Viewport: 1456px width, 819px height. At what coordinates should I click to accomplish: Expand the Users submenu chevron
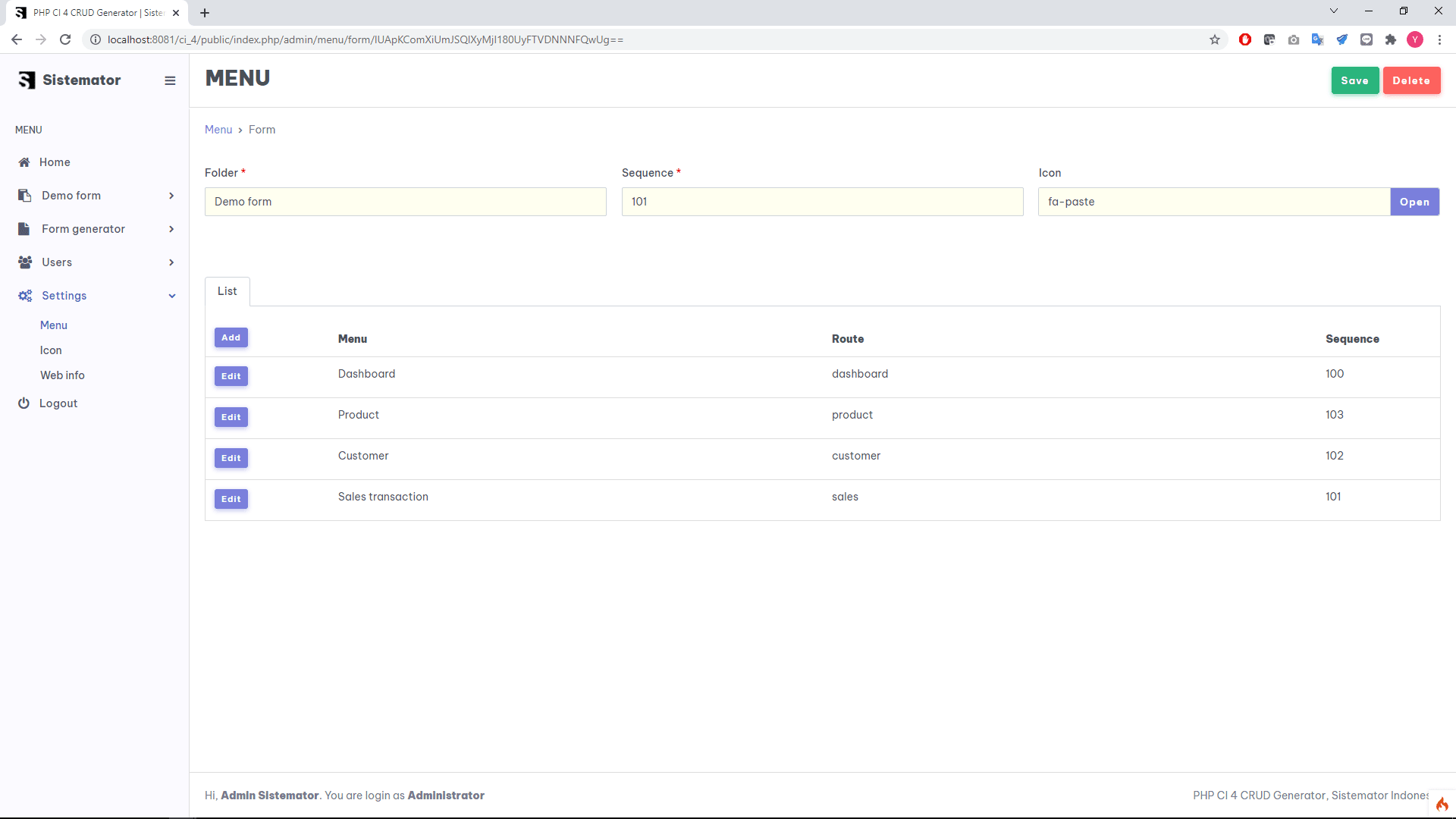coord(171,262)
